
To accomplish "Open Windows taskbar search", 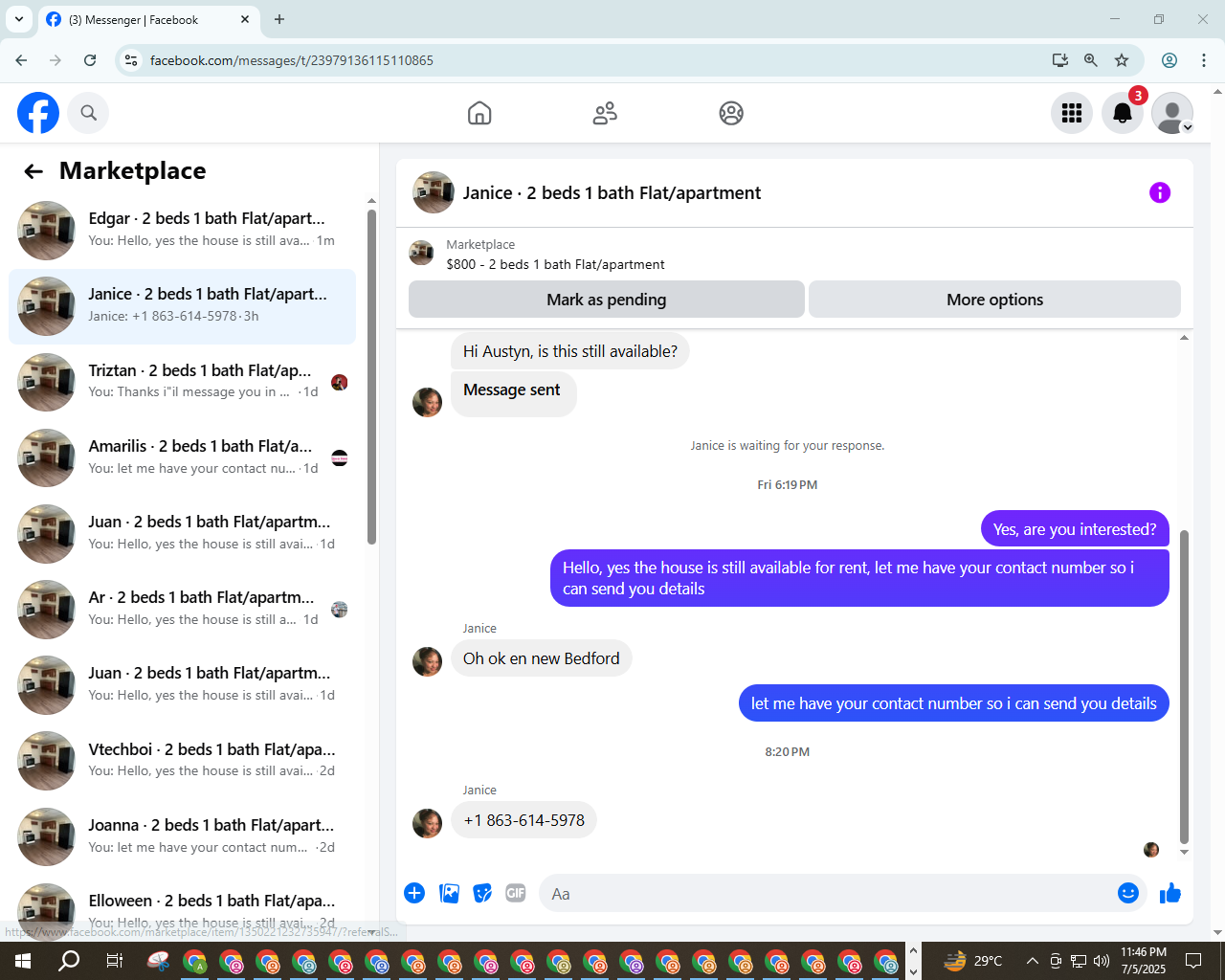I will (69, 961).
